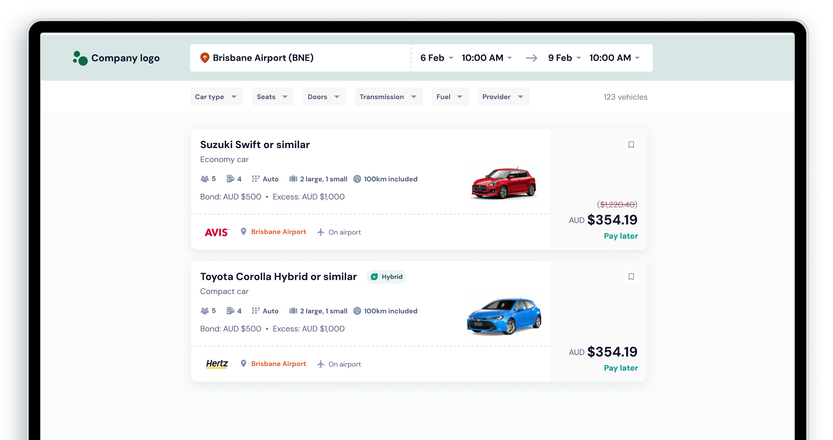833x440 pixels.
Task: Open the 6 Feb pickup date dropdown
Action: (437, 58)
